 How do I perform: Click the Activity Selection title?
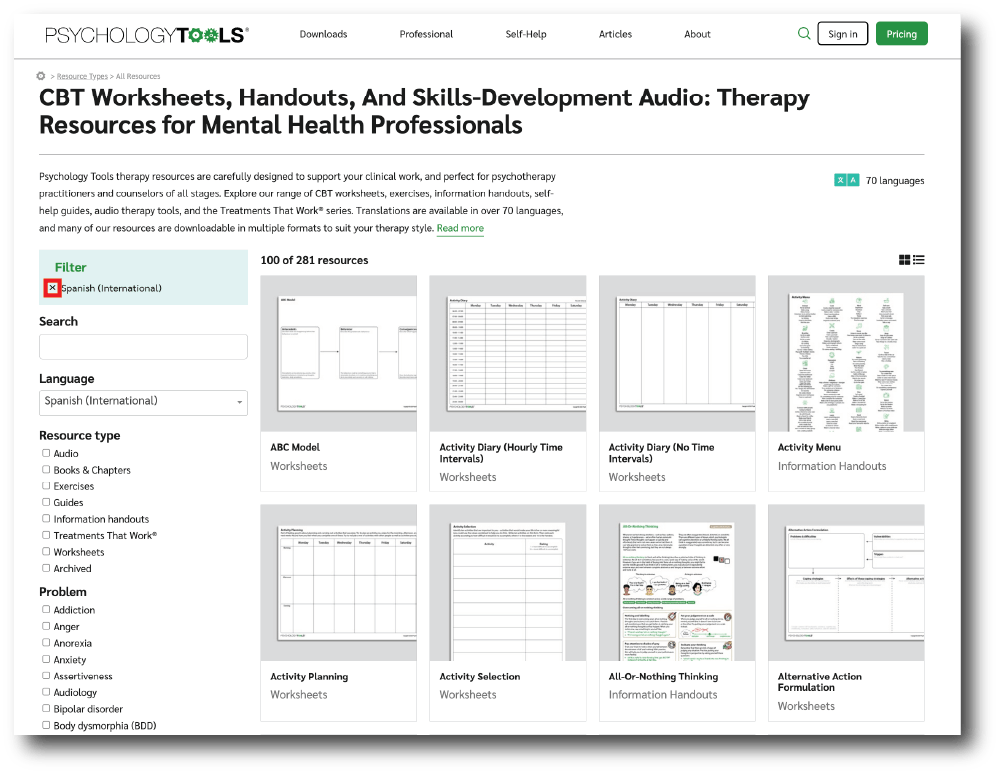(480, 676)
